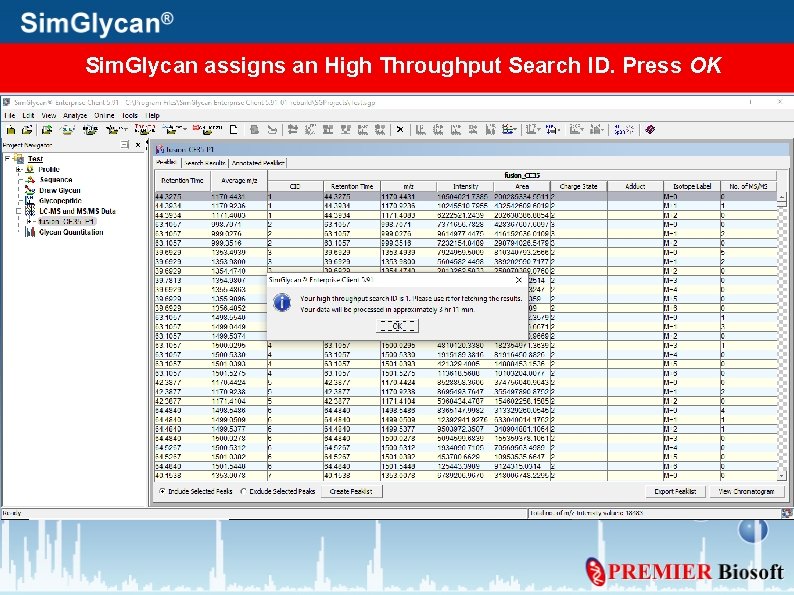Click OK in the search ID dialog
The height and width of the screenshot is (595, 794).
[398, 326]
